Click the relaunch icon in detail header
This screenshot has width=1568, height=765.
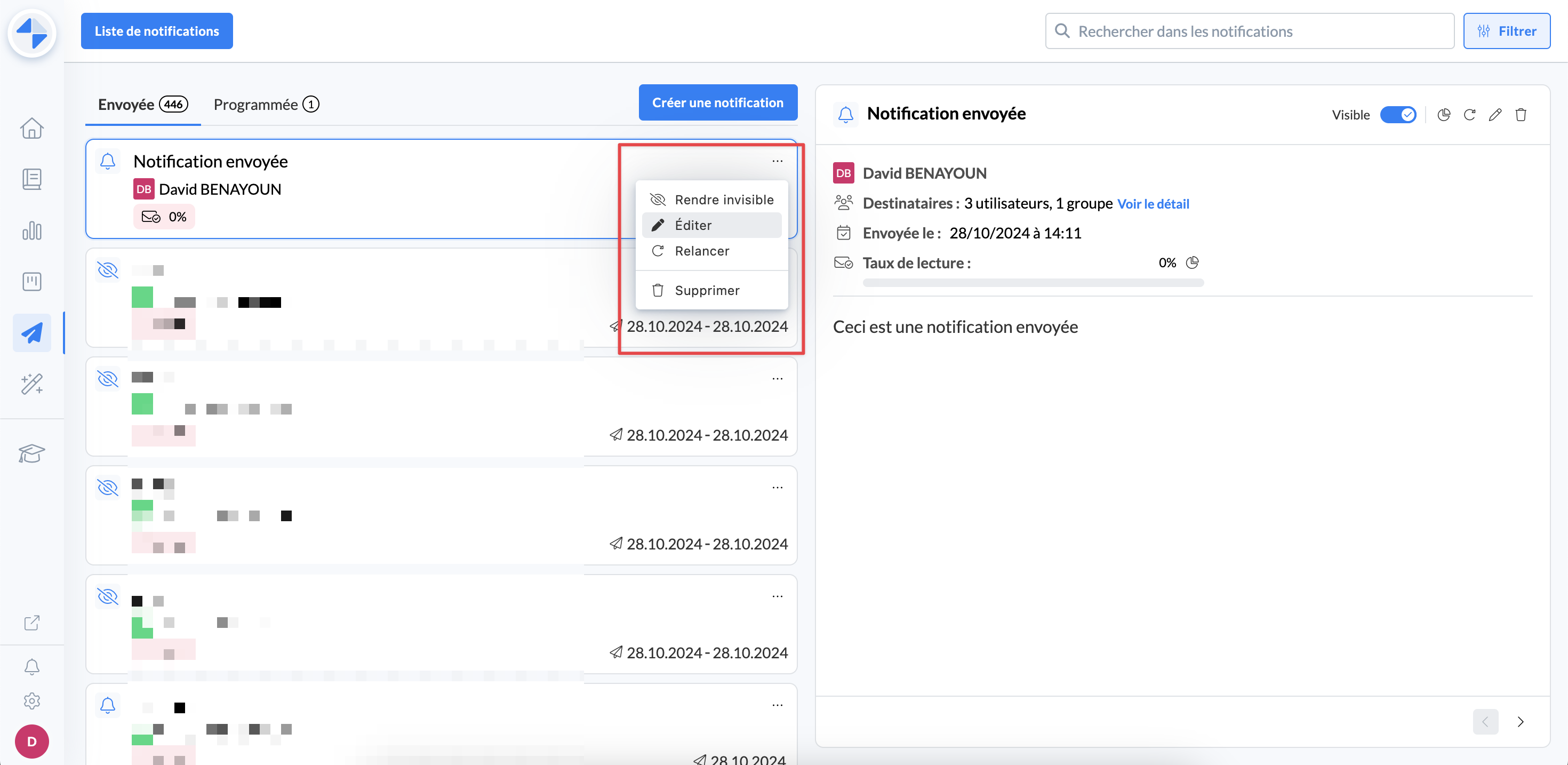click(1469, 115)
